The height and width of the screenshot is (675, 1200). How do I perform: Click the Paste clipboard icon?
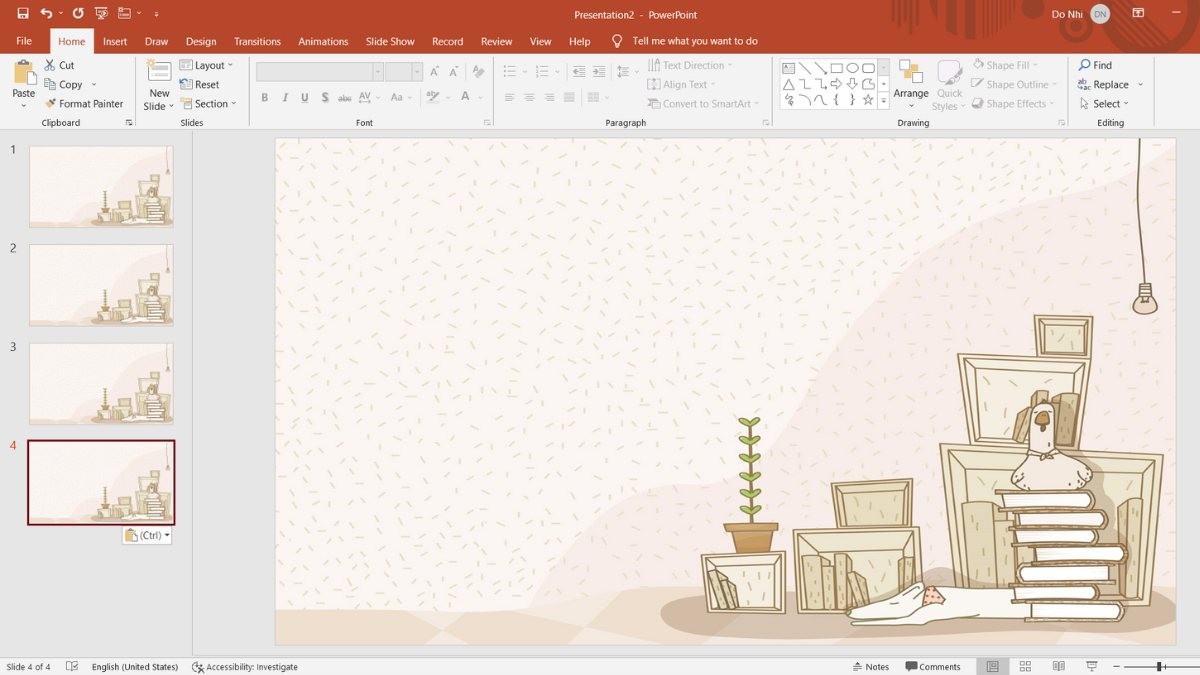pos(24,73)
